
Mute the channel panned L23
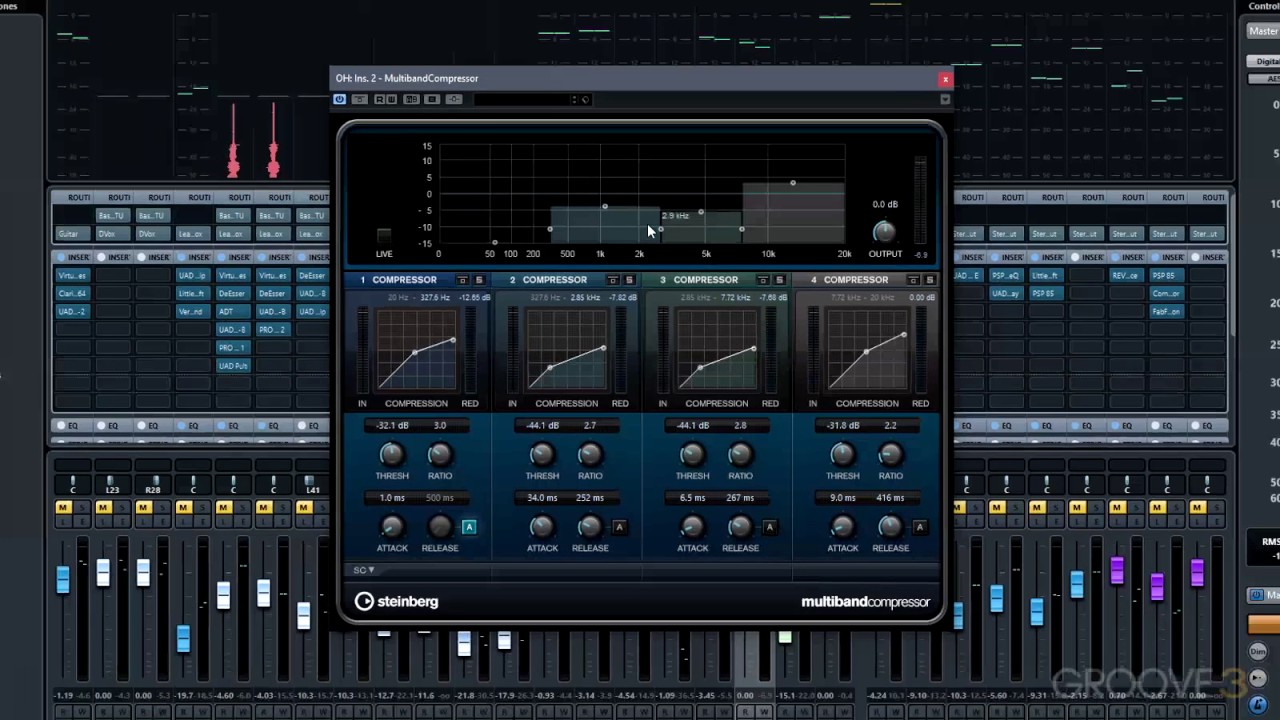tap(103, 508)
